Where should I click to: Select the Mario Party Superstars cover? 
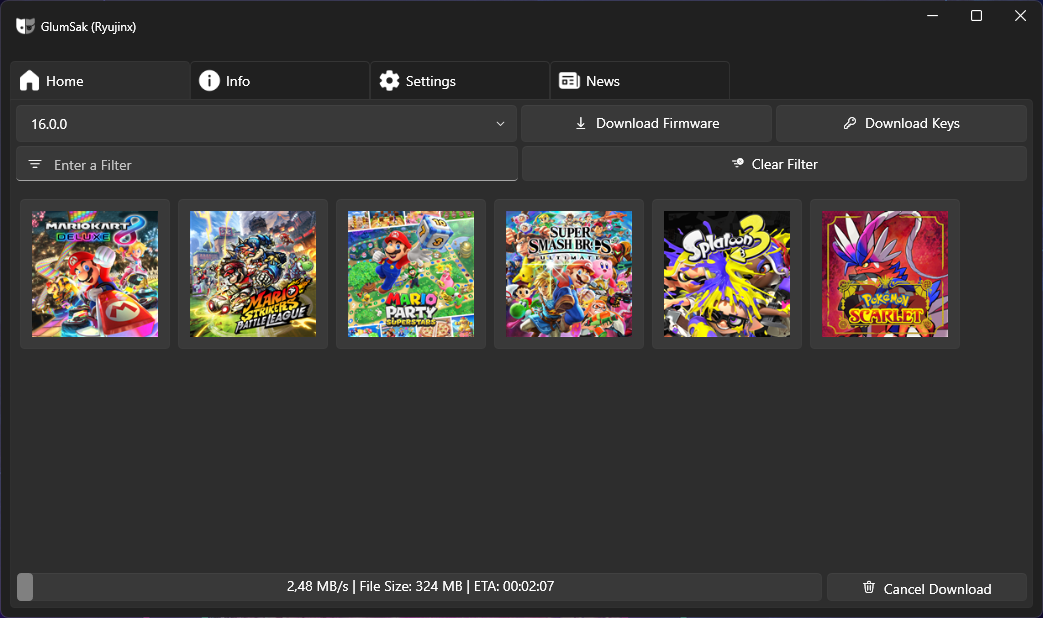[x=411, y=274]
